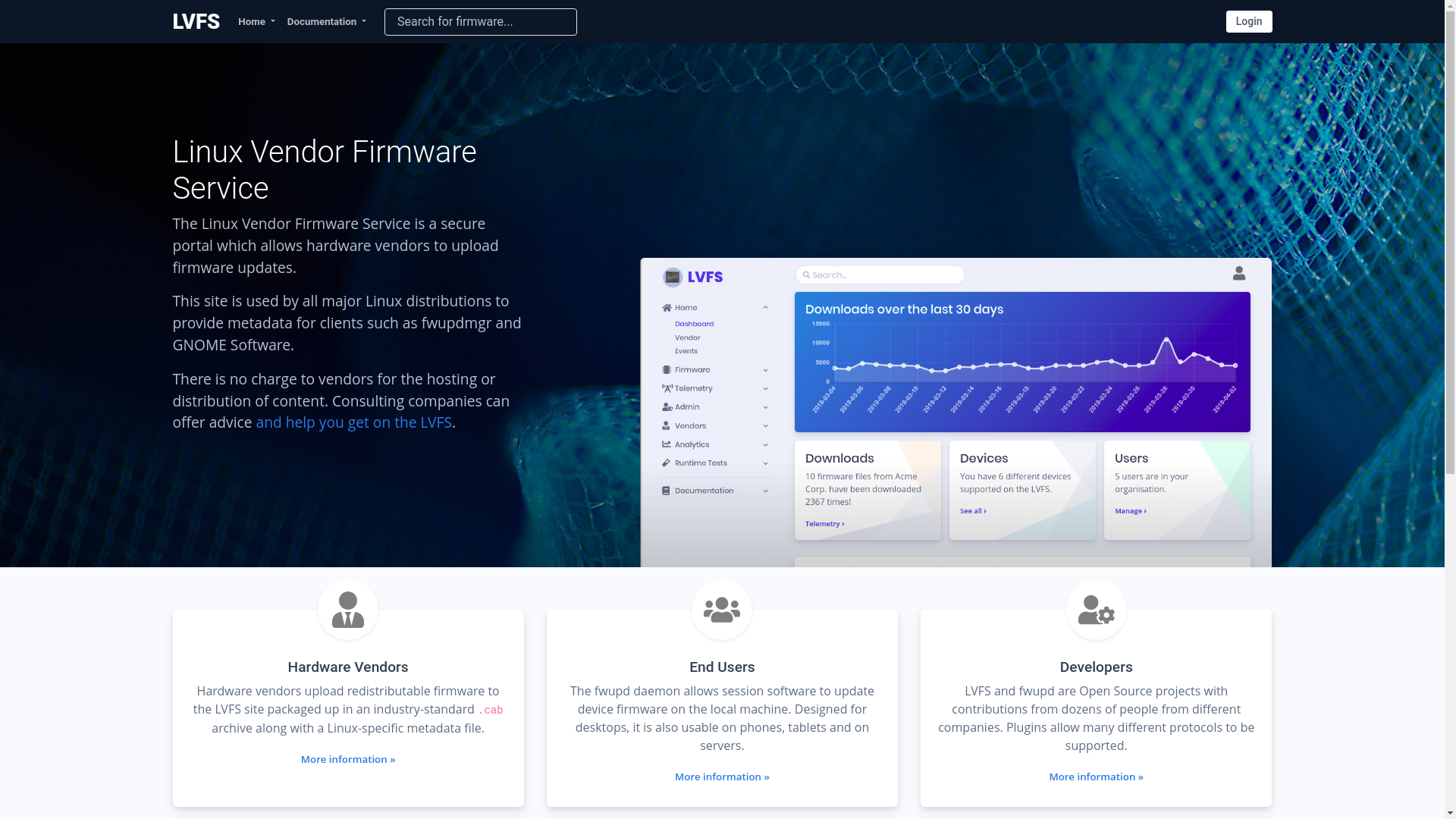1456x819 pixels.
Task: Open the Home dropdown menu
Action: tap(256, 21)
